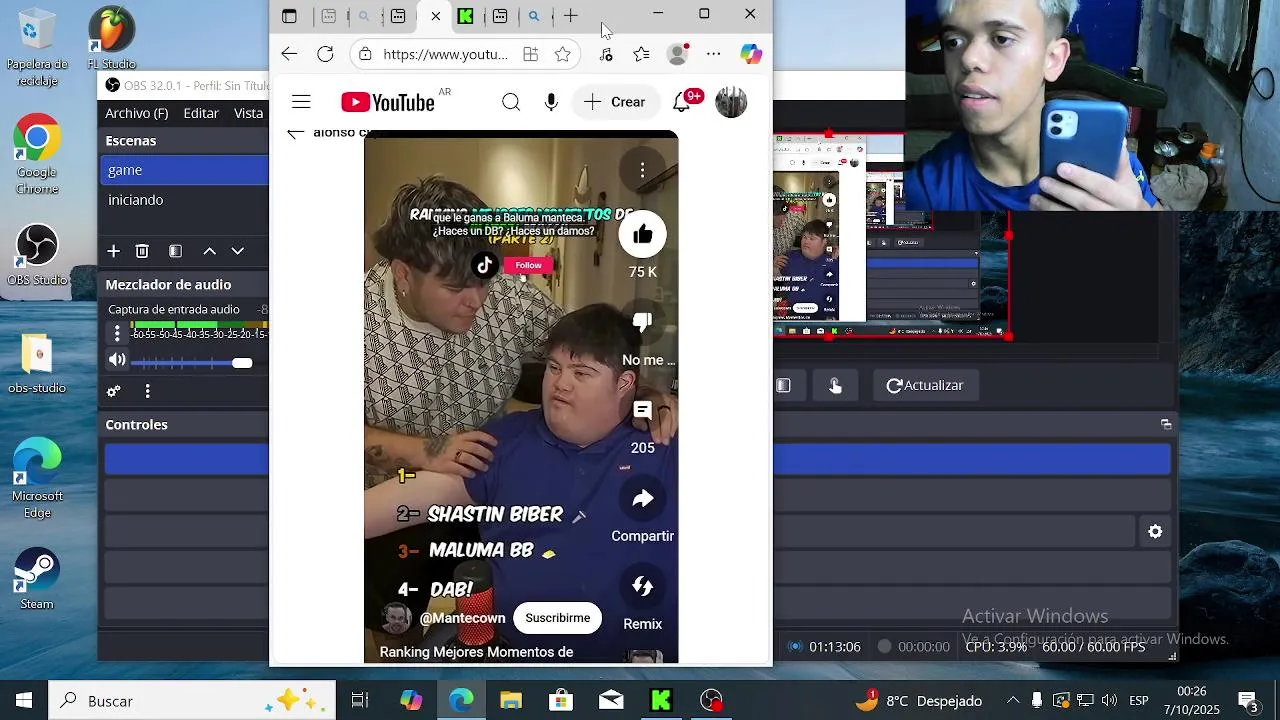
Task: Select the iniciando scene in OBS
Action: coord(186,200)
